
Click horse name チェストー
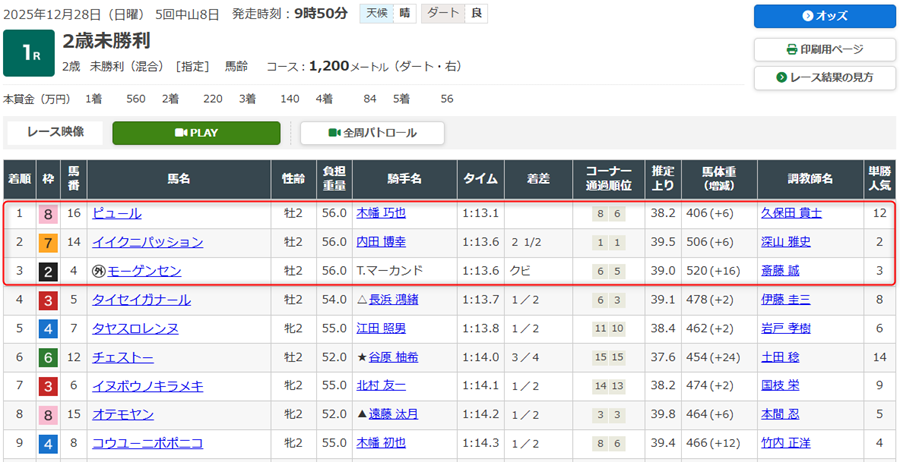pos(123,358)
